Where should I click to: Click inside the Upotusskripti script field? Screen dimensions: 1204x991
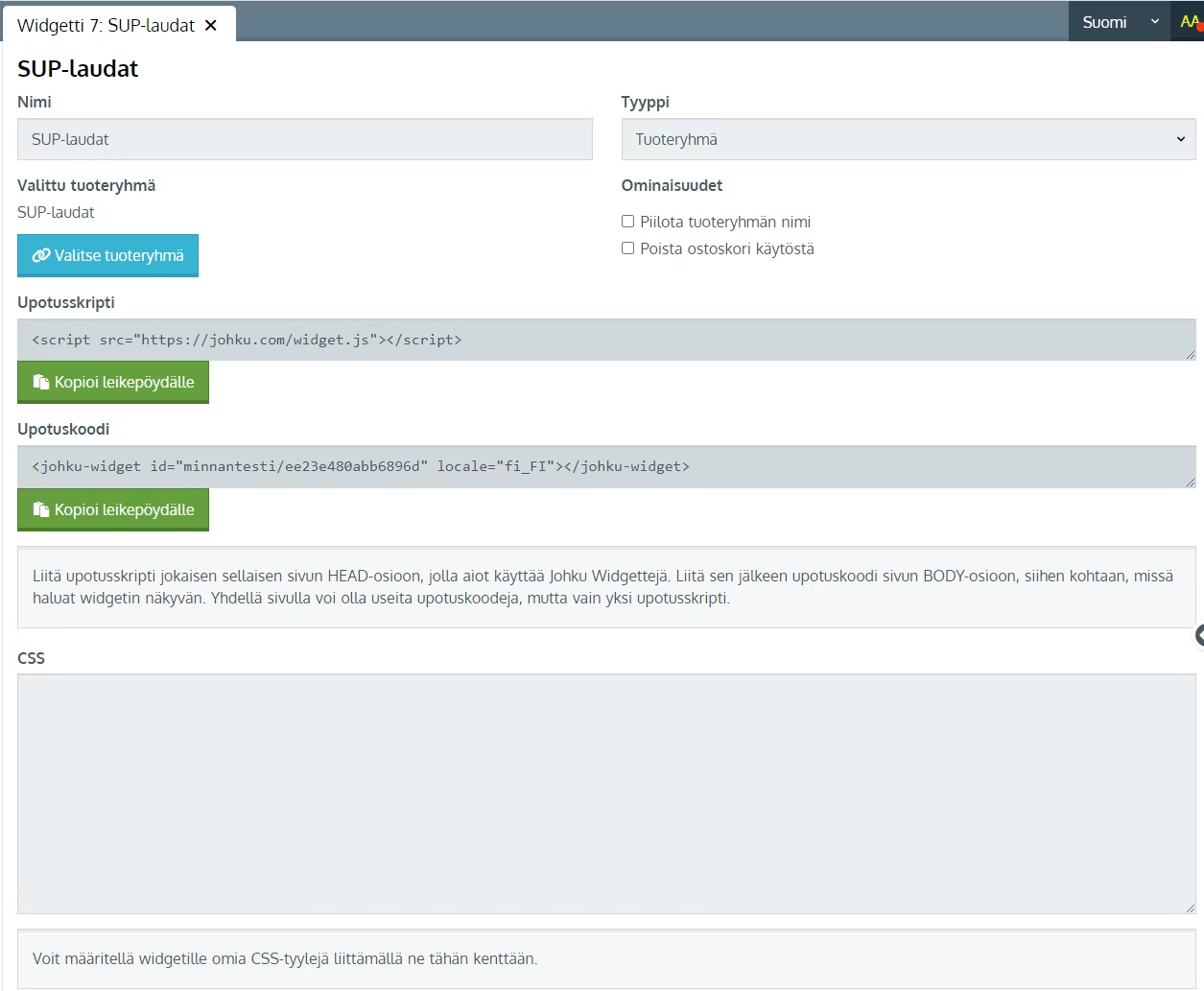pyautogui.click(x=606, y=340)
